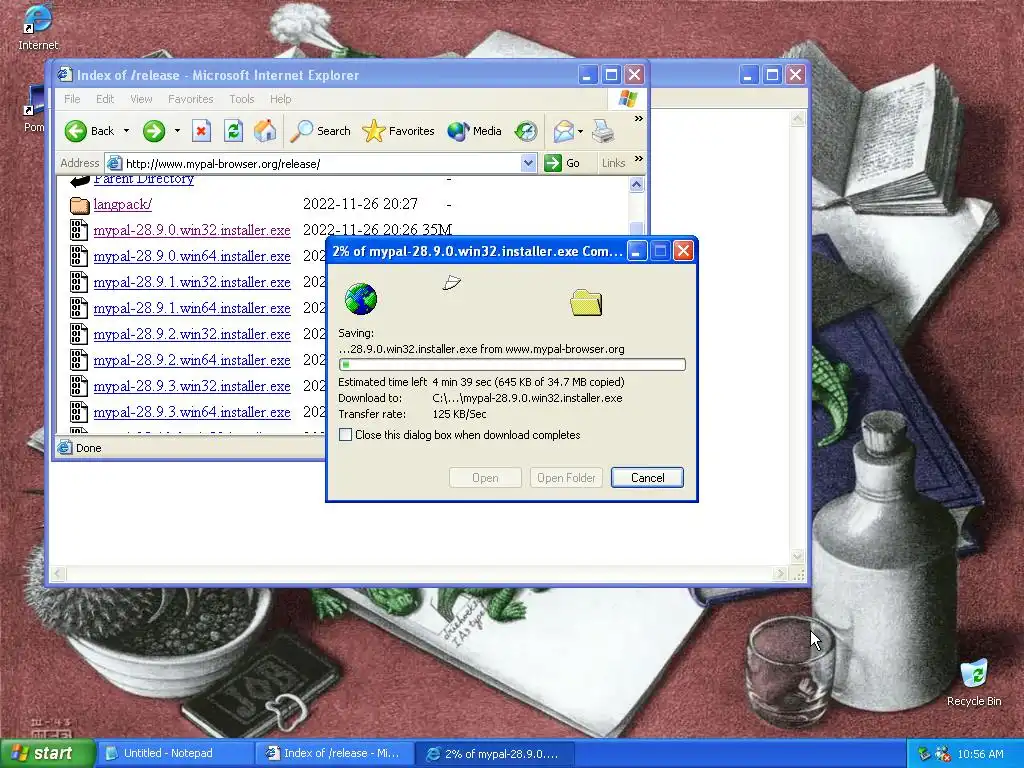Open the Mail button dropdown arrow
Image resolution: width=1024 pixels, height=768 pixels.
tap(580, 131)
